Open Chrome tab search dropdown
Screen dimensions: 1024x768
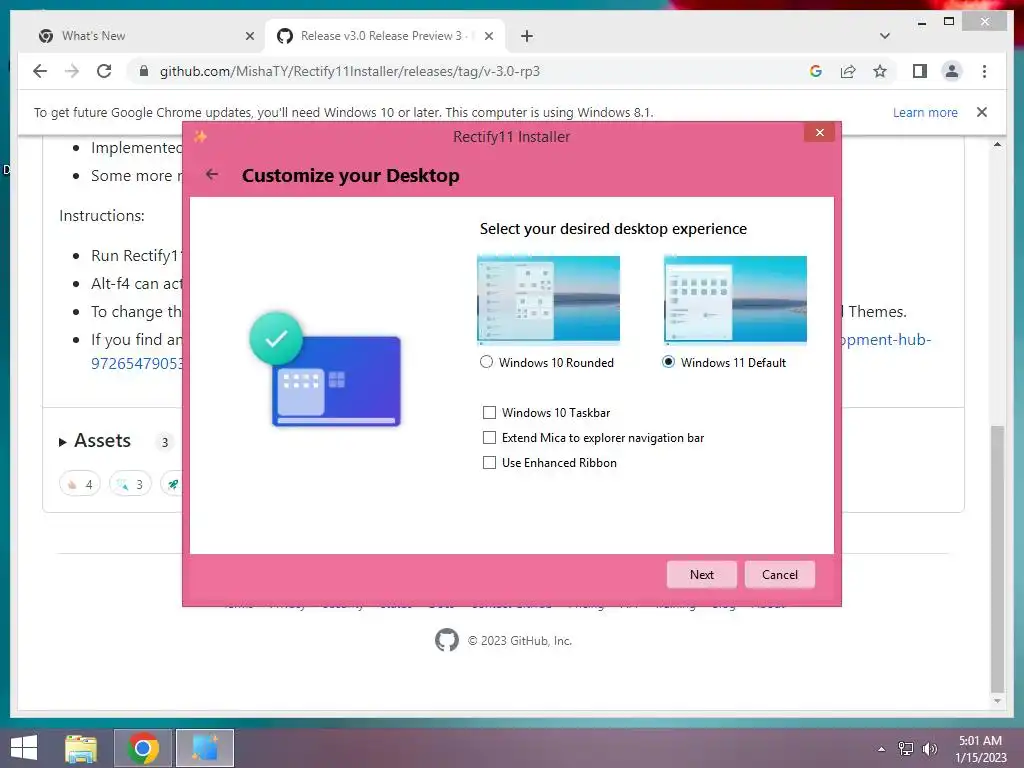[x=885, y=36]
